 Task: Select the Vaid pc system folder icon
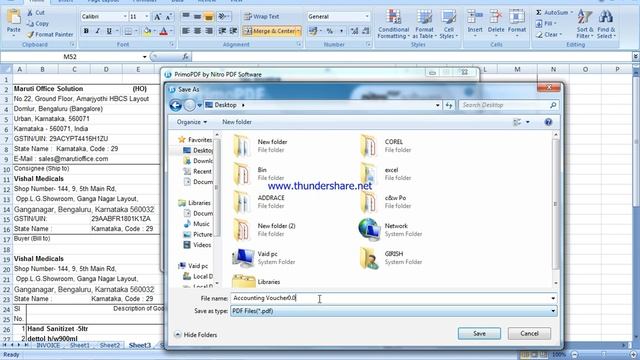pos(242,258)
